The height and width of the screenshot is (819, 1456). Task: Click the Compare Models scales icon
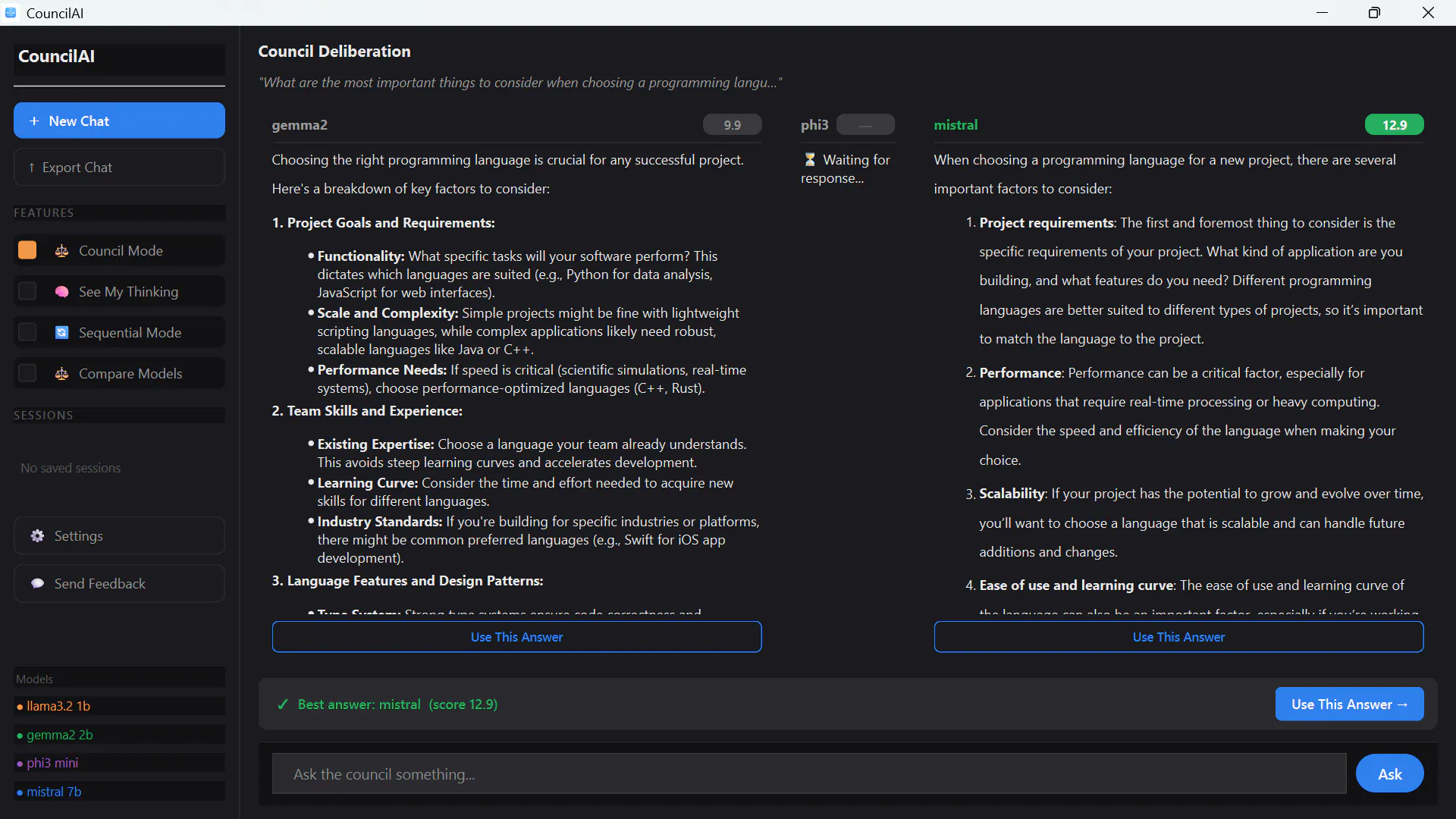coord(62,374)
